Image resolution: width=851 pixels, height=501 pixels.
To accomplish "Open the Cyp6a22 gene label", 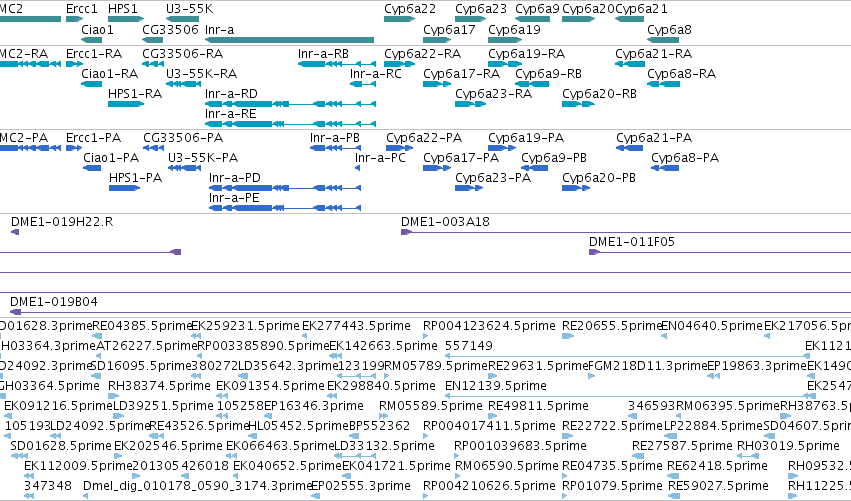I will coord(410,9).
